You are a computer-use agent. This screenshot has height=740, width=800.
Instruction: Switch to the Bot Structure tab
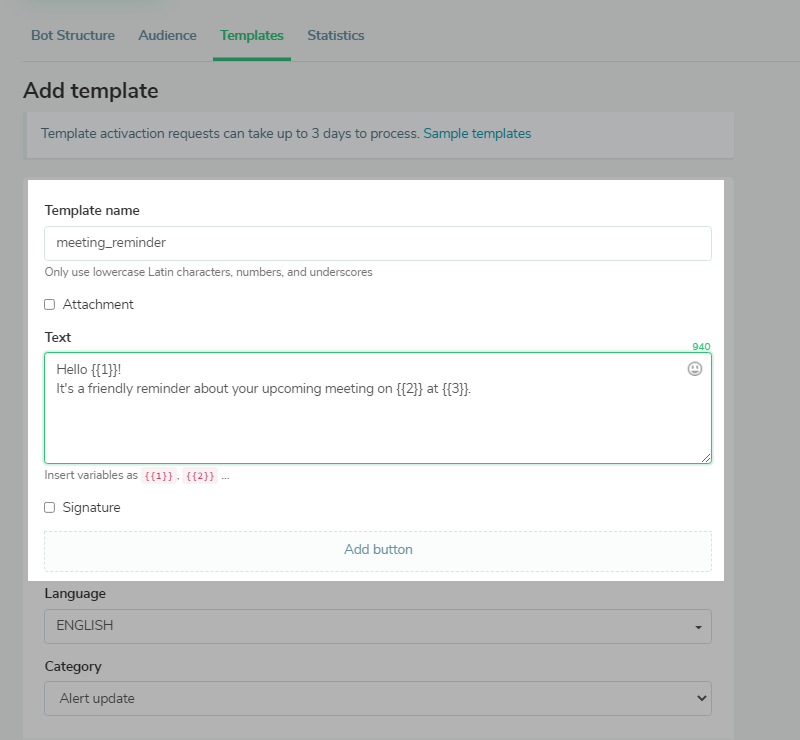[73, 35]
